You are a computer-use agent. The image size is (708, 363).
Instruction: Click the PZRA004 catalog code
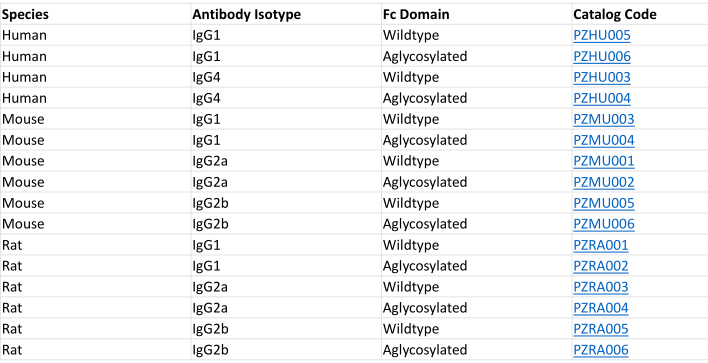coord(601,308)
